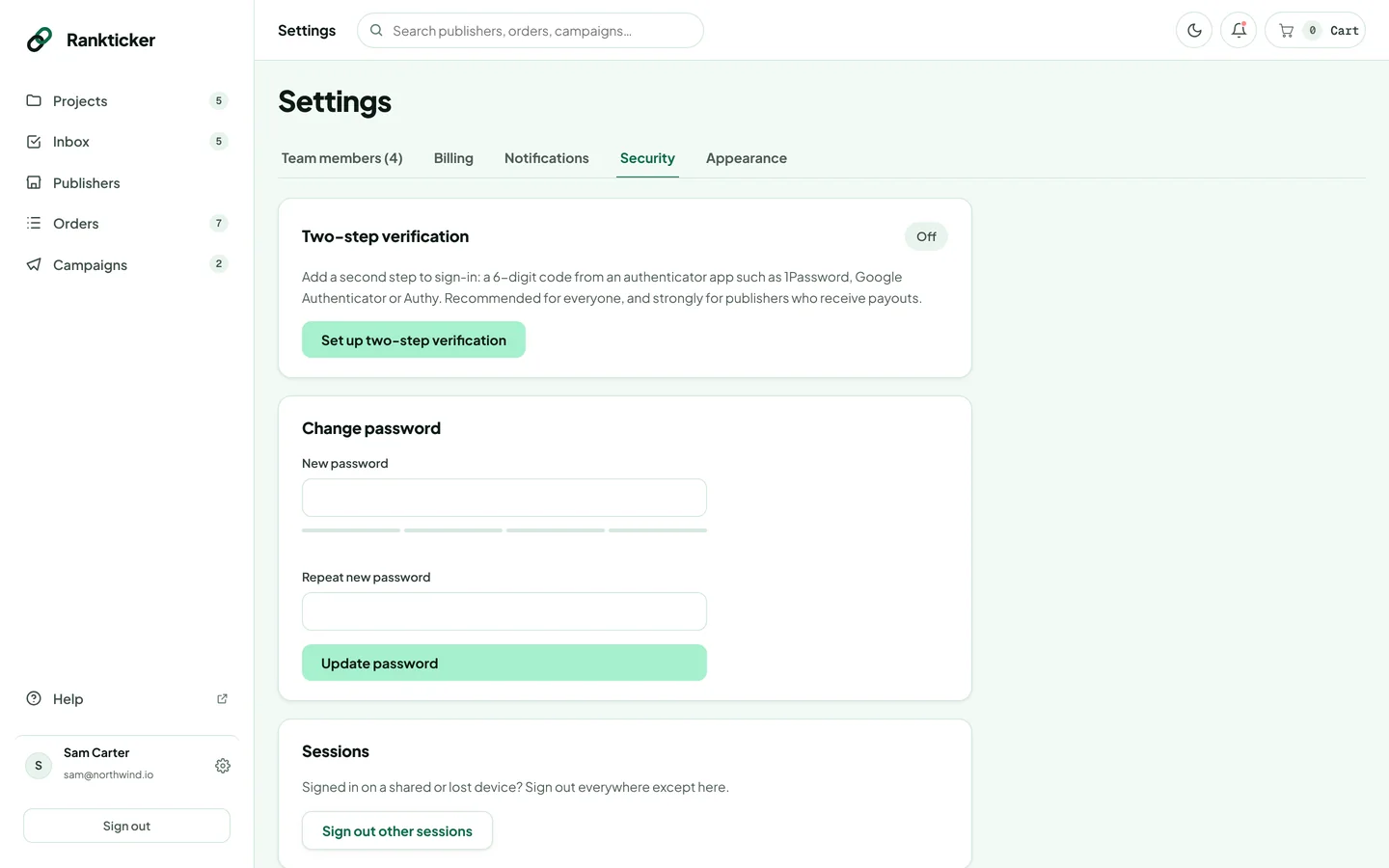
Task: Focus the Repeat new password field
Action: [504, 611]
